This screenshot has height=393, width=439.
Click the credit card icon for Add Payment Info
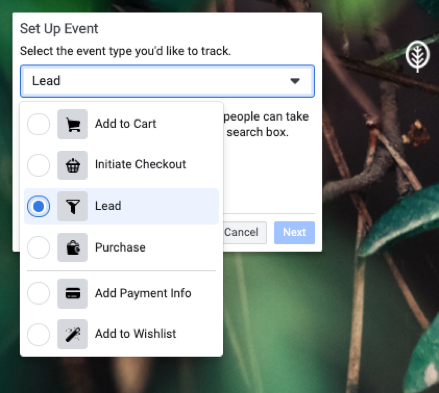click(x=72, y=293)
